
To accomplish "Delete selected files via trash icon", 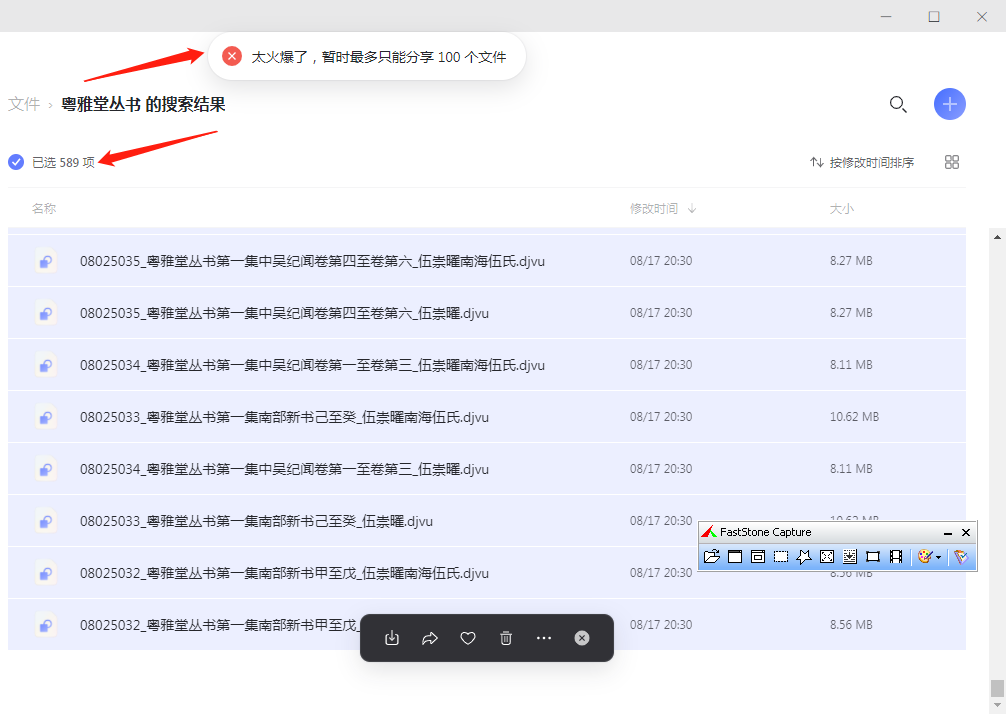I will [505, 638].
